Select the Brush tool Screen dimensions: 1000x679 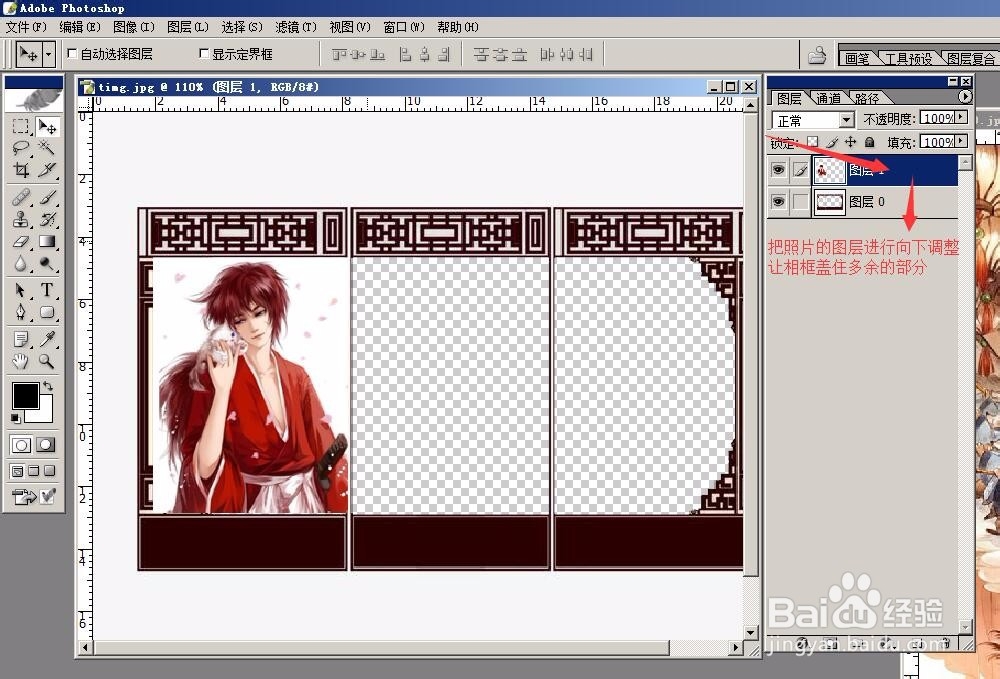coord(47,197)
